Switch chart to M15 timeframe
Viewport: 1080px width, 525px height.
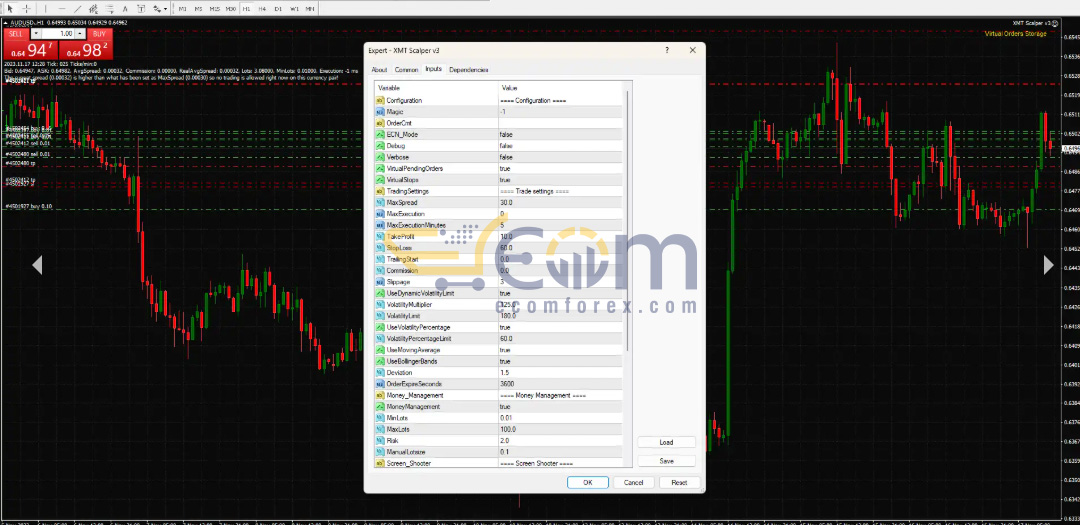(214, 9)
